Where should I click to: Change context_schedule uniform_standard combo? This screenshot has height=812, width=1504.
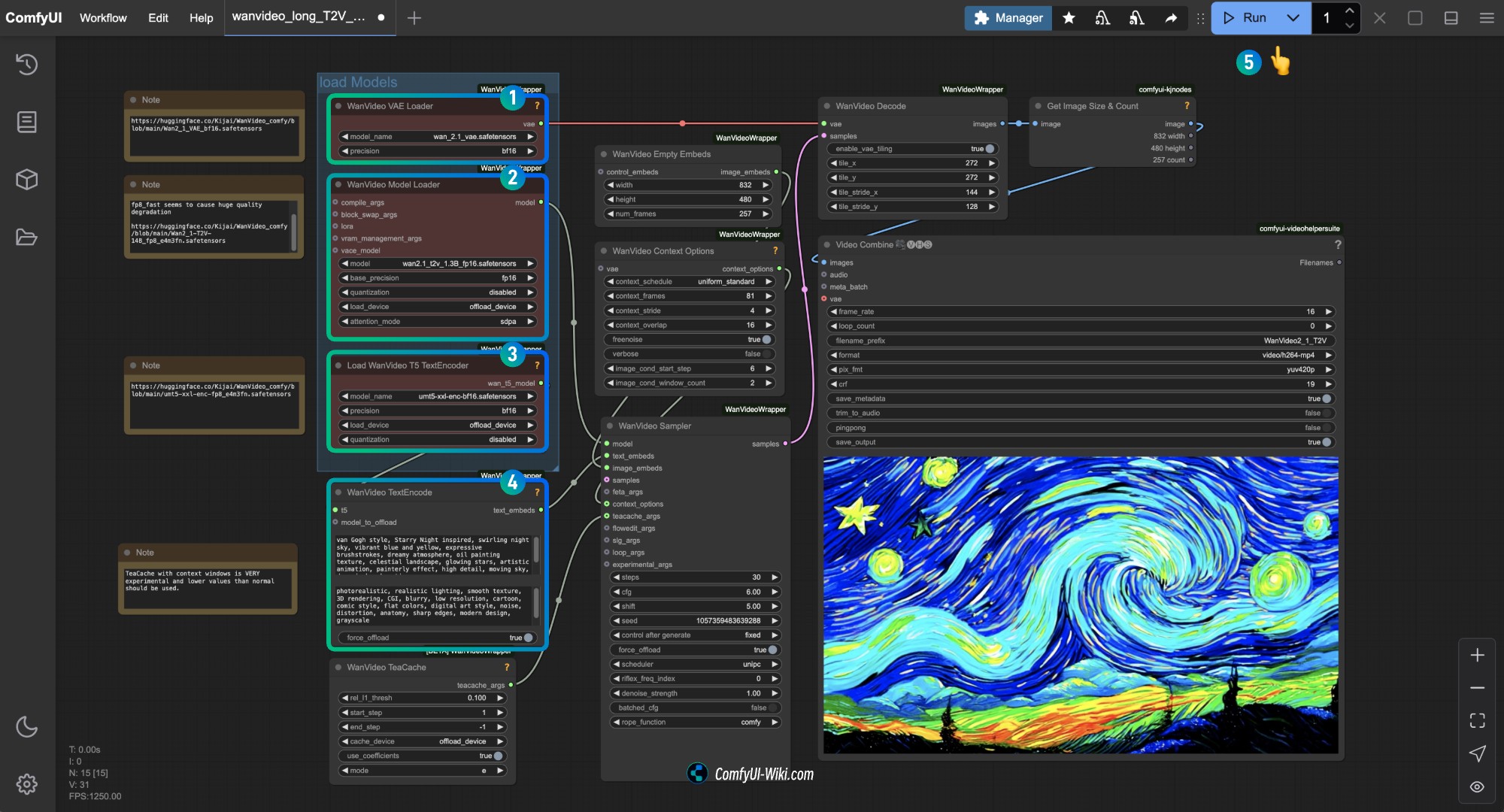[690, 282]
